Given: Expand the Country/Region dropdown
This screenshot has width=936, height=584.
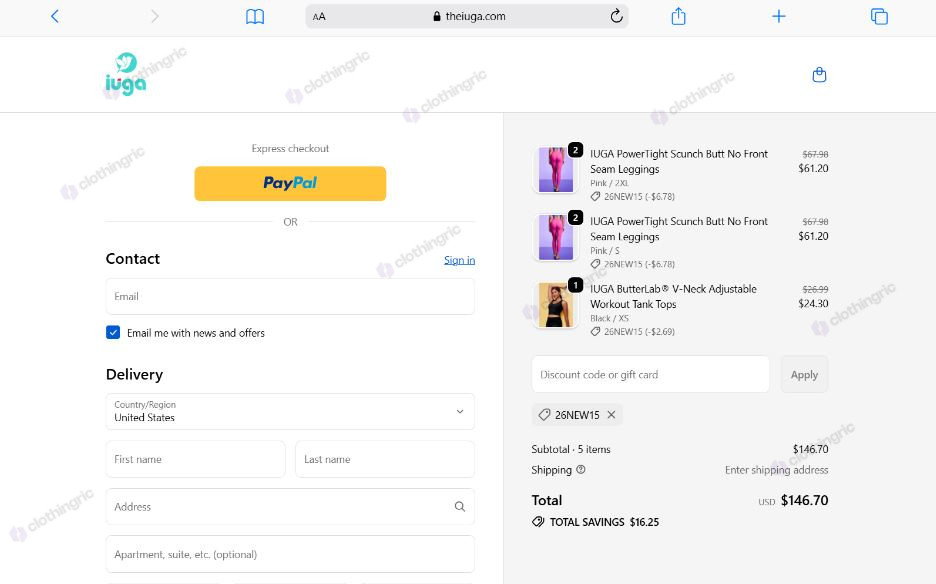Looking at the screenshot, I should click(x=290, y=411).
